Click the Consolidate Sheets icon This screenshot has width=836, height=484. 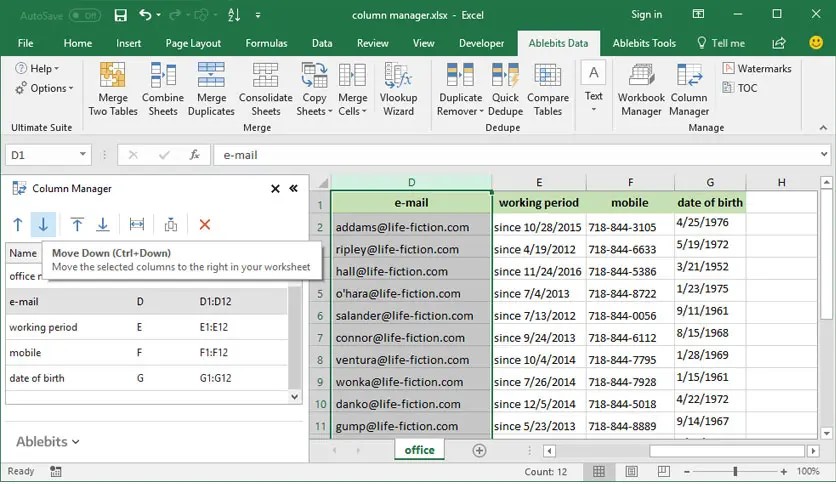[x=265, y=77]
